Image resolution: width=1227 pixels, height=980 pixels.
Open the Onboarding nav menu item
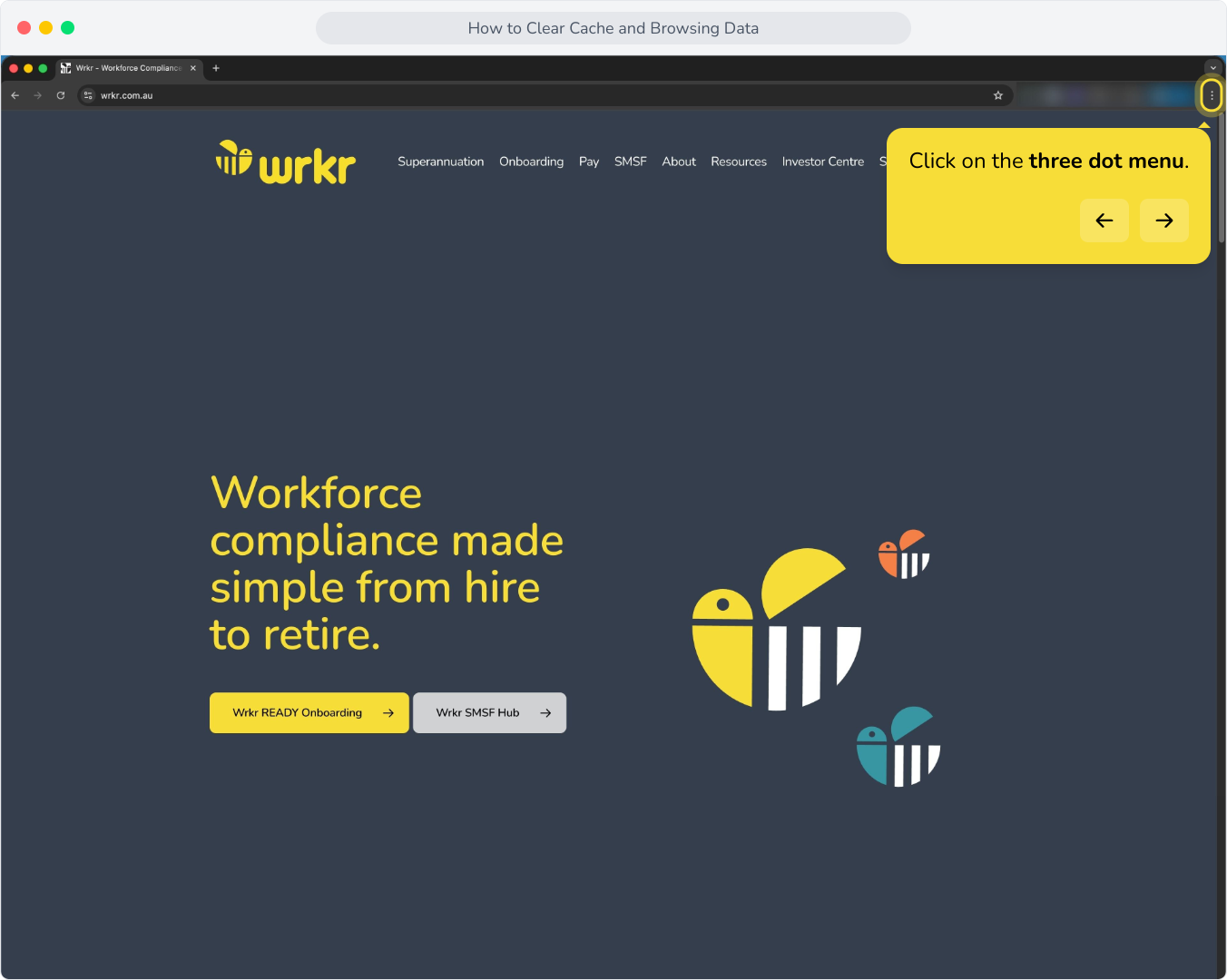click(532, 162)
